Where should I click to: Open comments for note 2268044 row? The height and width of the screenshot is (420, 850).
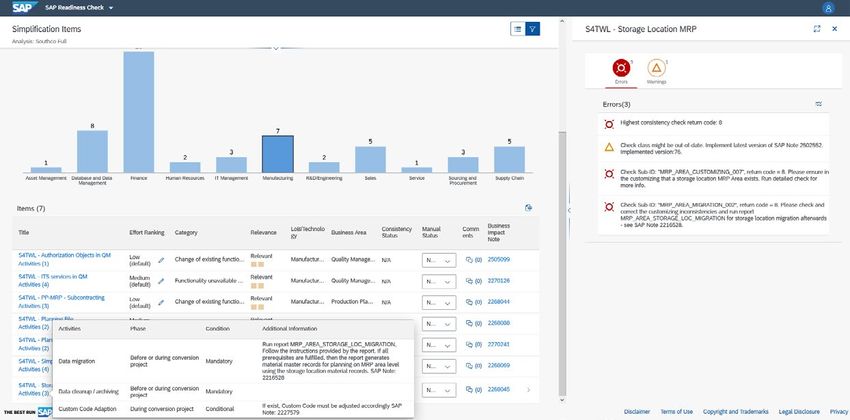(x=474, y=302)
